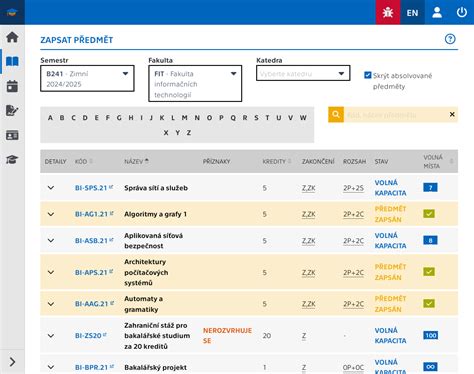
Task: Click PŘEDMĚT ZAPSÁN status for BI-AG1.21
Action: (x=390, y=214)
